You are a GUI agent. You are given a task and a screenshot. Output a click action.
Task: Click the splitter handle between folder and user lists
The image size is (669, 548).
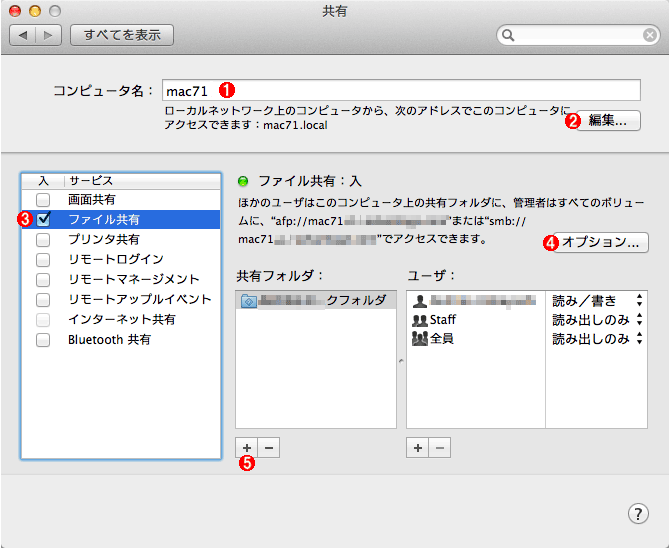pyautogui.click(x=401, y=361)
